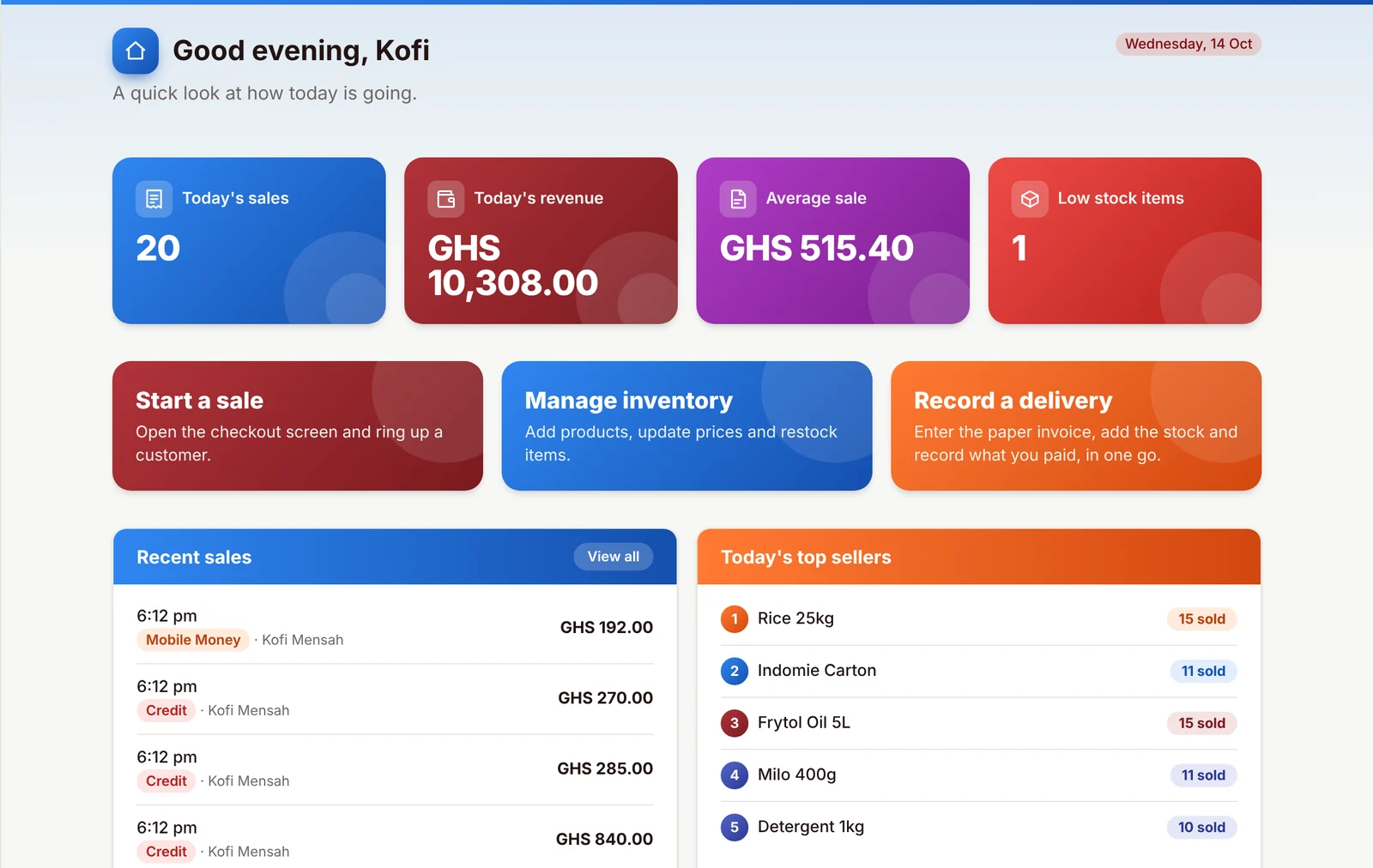Click the Good evening, Kofi heading

(x=301, y=51)
